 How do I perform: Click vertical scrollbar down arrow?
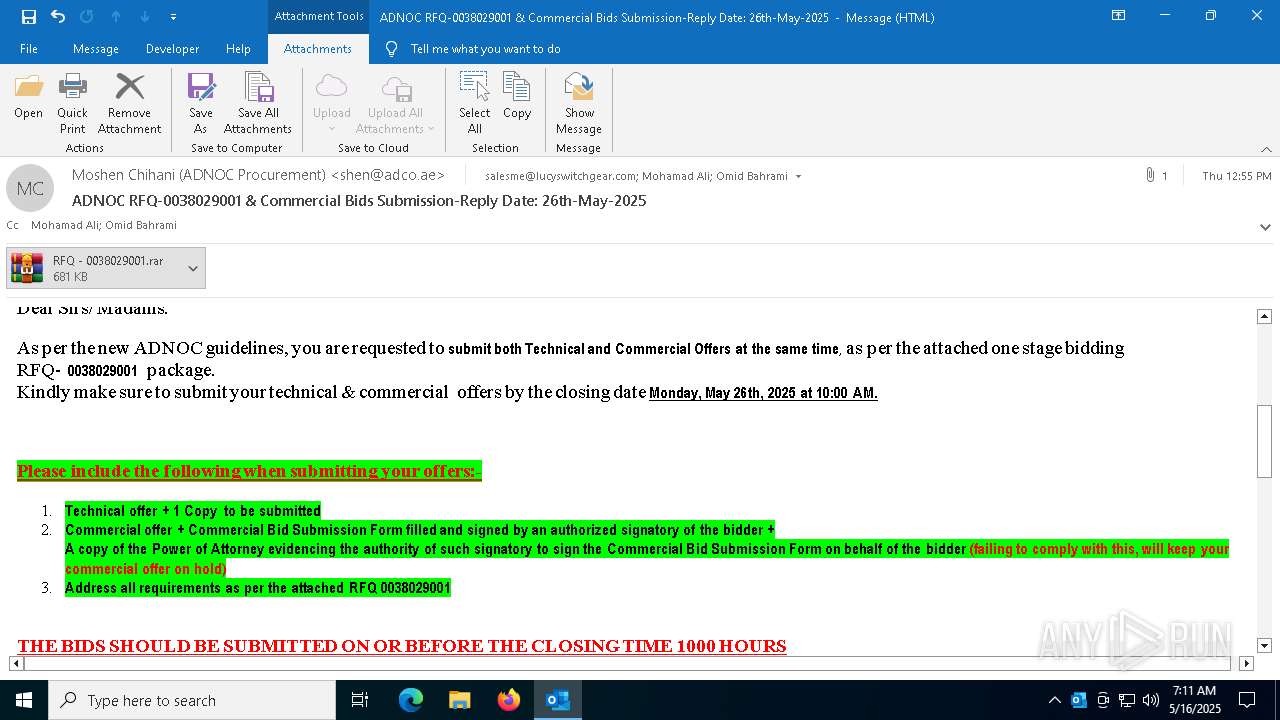(1264, 646)
